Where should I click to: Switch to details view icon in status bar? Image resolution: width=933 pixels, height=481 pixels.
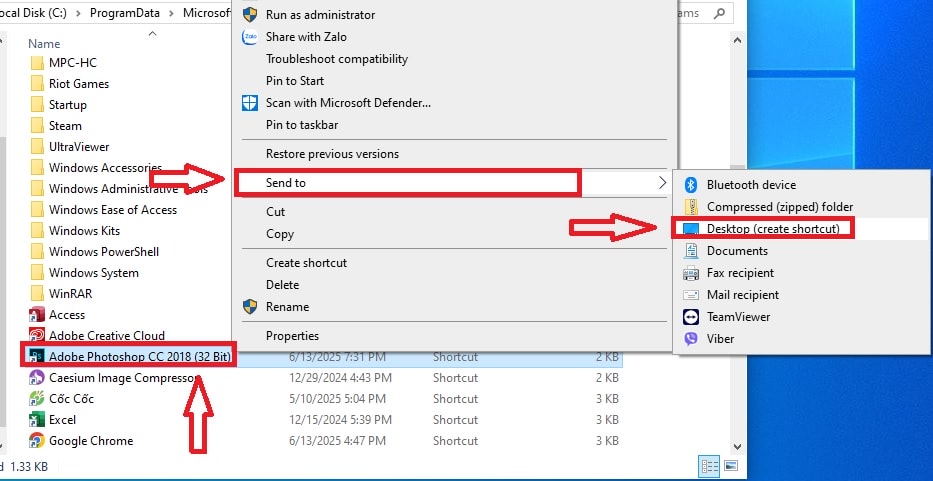tap(710, 466)
